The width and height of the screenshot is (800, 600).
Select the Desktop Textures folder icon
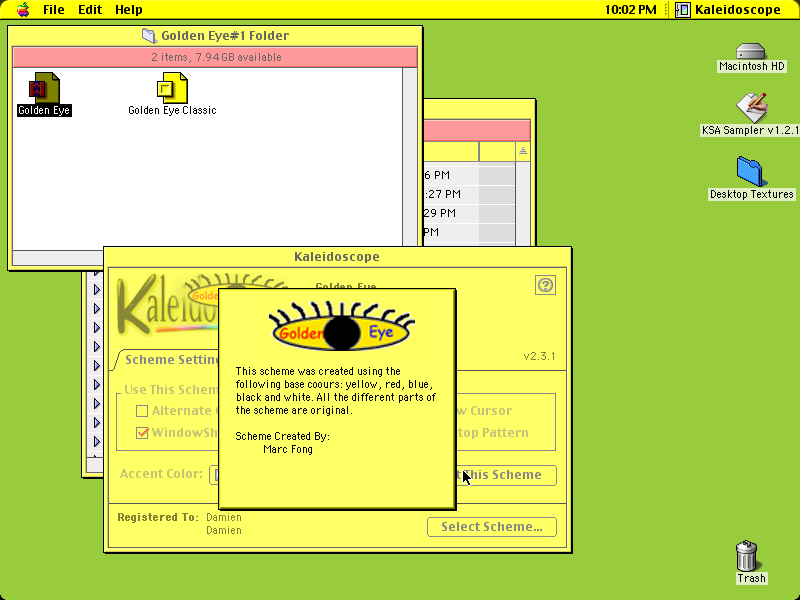751,171
